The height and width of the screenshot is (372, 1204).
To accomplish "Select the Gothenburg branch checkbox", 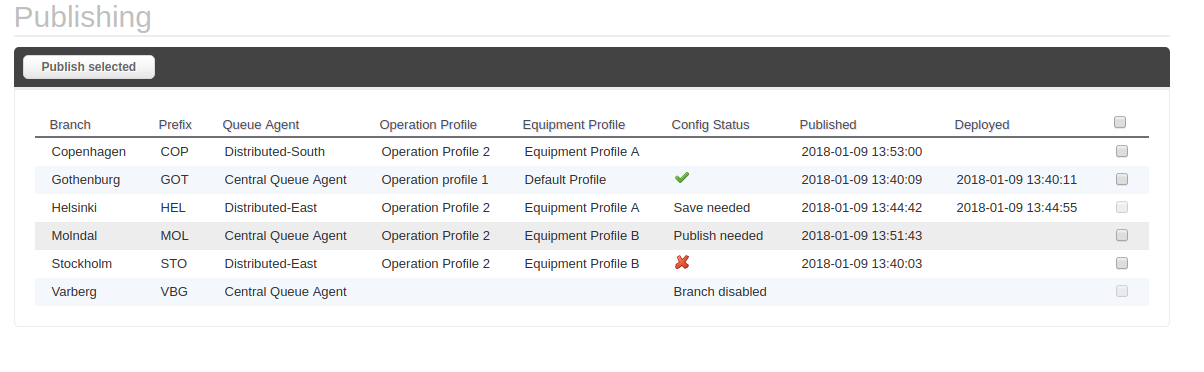I will point(1122,179).
